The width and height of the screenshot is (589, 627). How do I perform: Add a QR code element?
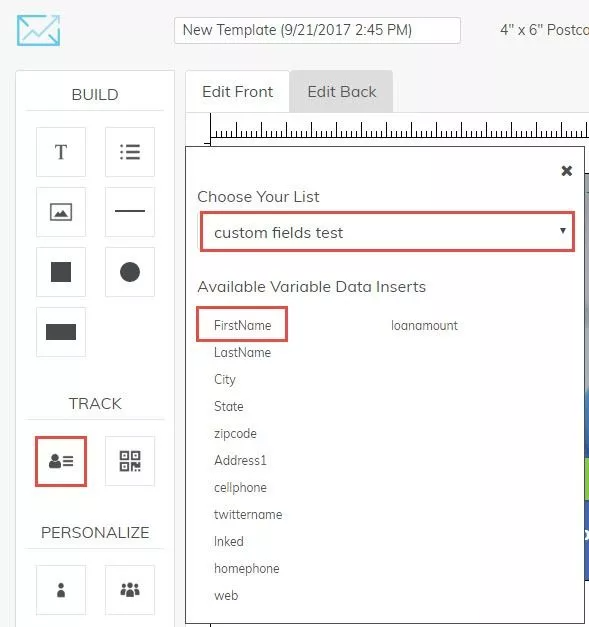130,461
